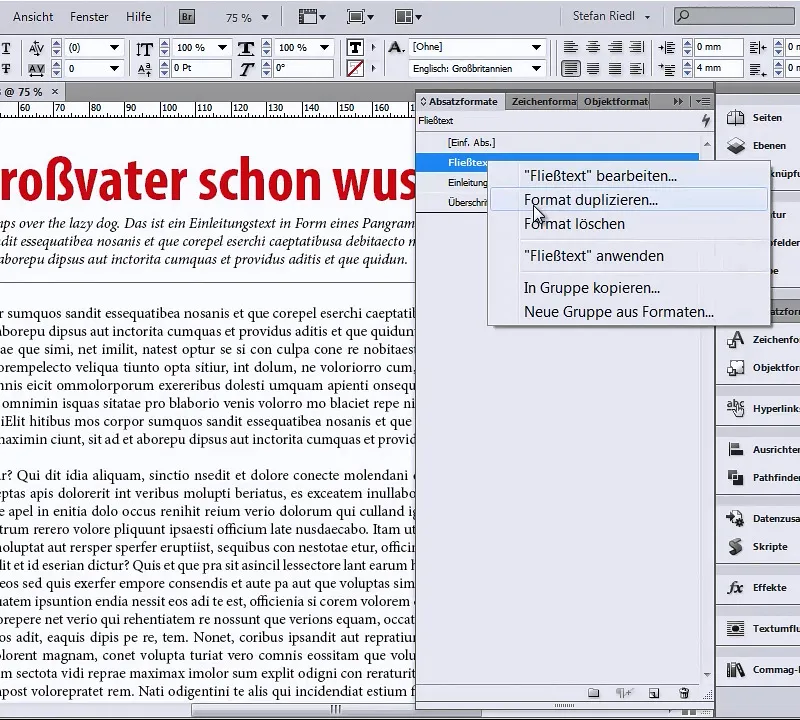Open the Fenster menu
This screenshot has width=800, height=720.
click(89, 17)
